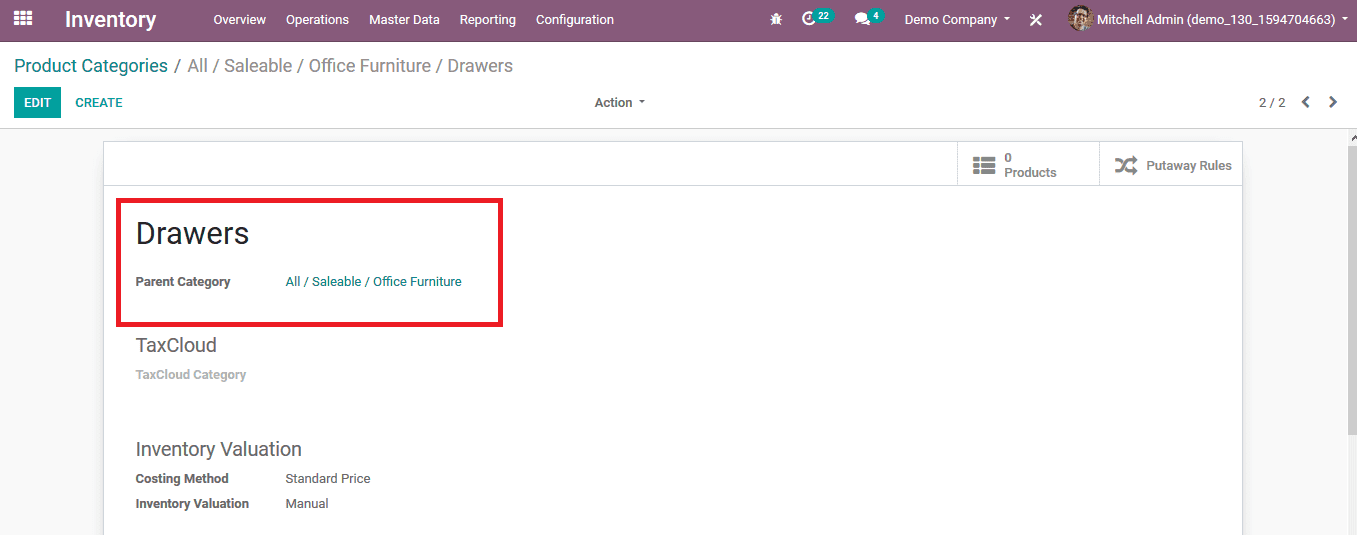Click the Standard Price value
The width and height of the screenshot is (1357, 535).
tap(328, 479)
